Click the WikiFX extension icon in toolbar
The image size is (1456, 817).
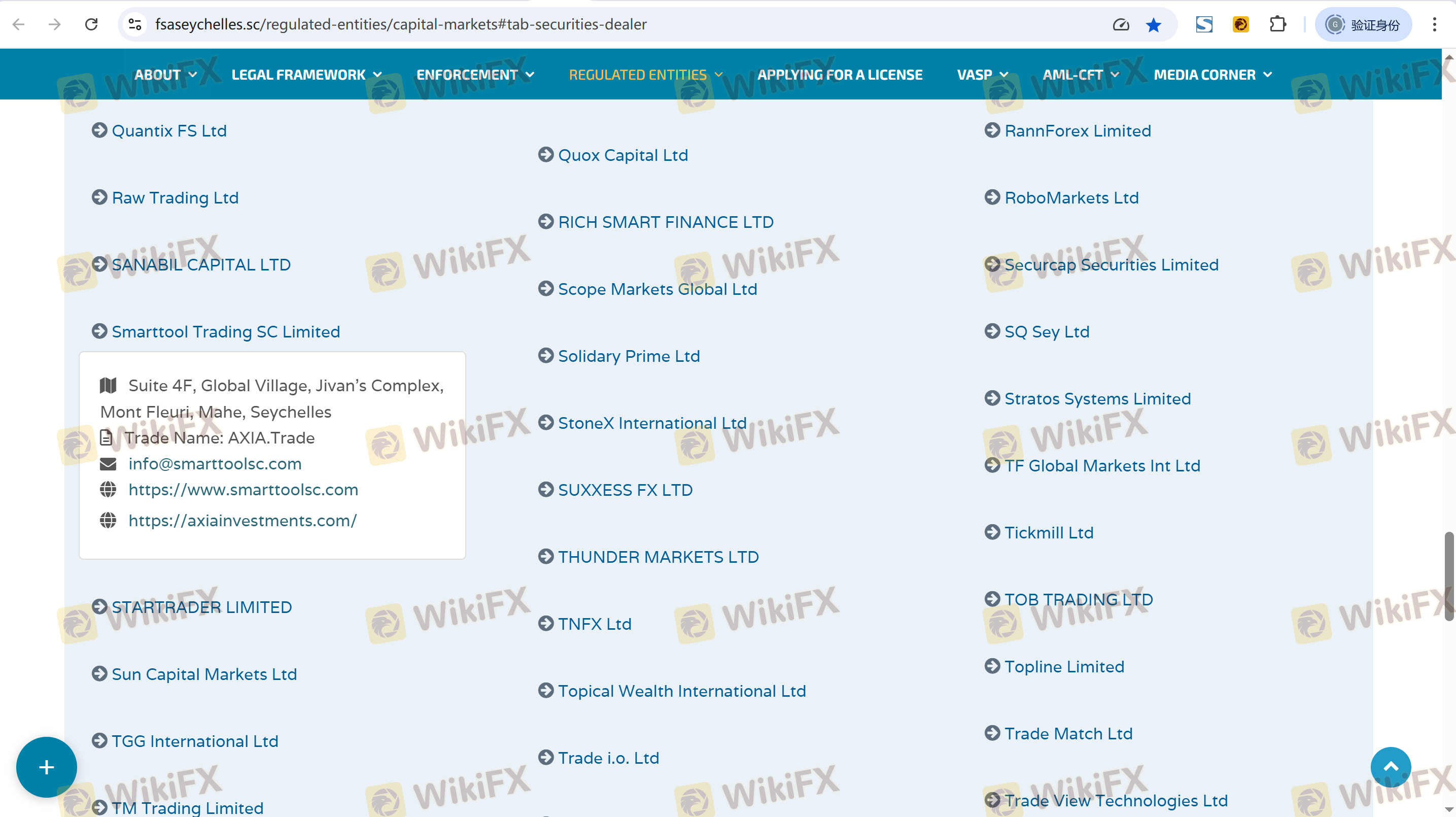coord(1240,24)
